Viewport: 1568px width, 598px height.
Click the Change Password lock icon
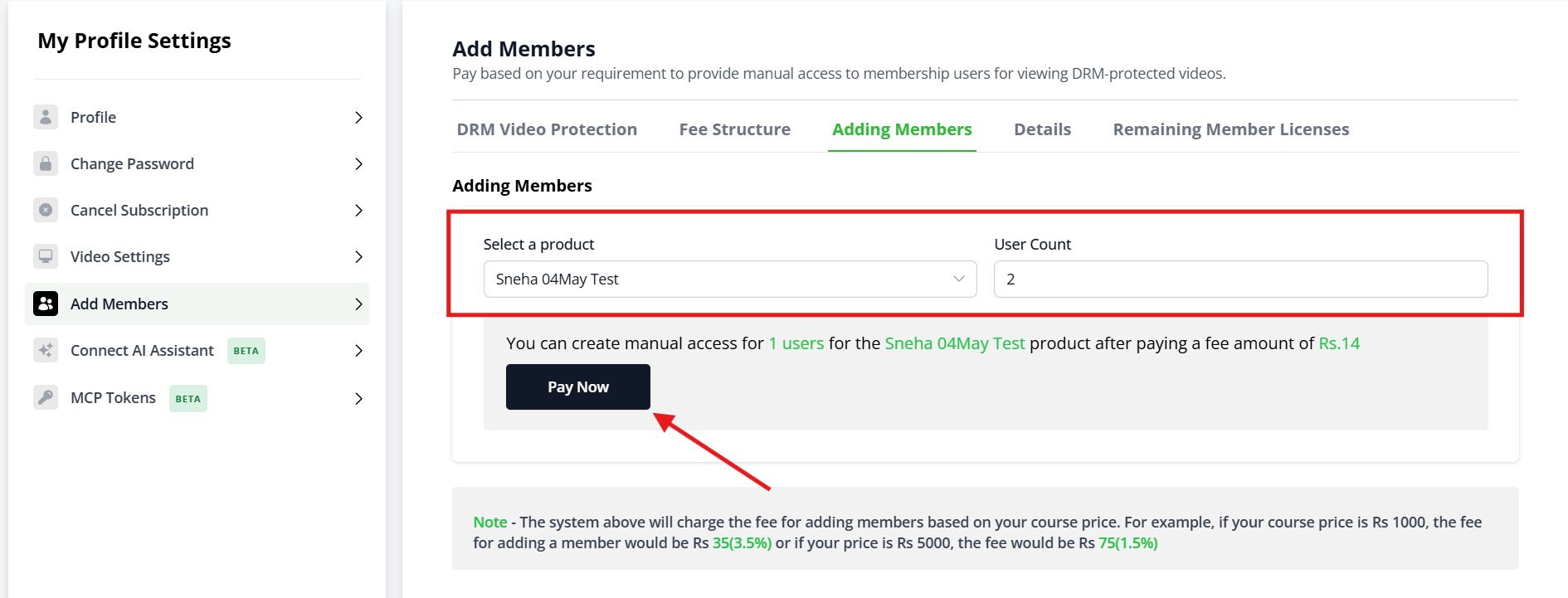[x=46, y=163]
